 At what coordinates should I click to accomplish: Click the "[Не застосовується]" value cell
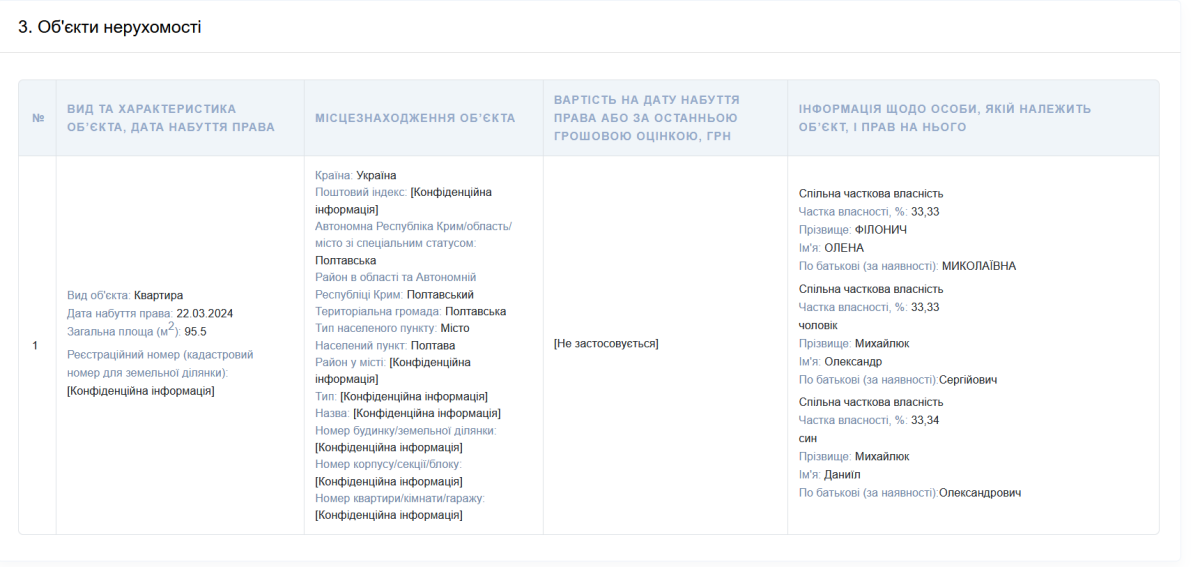click(x=605, y=343)
